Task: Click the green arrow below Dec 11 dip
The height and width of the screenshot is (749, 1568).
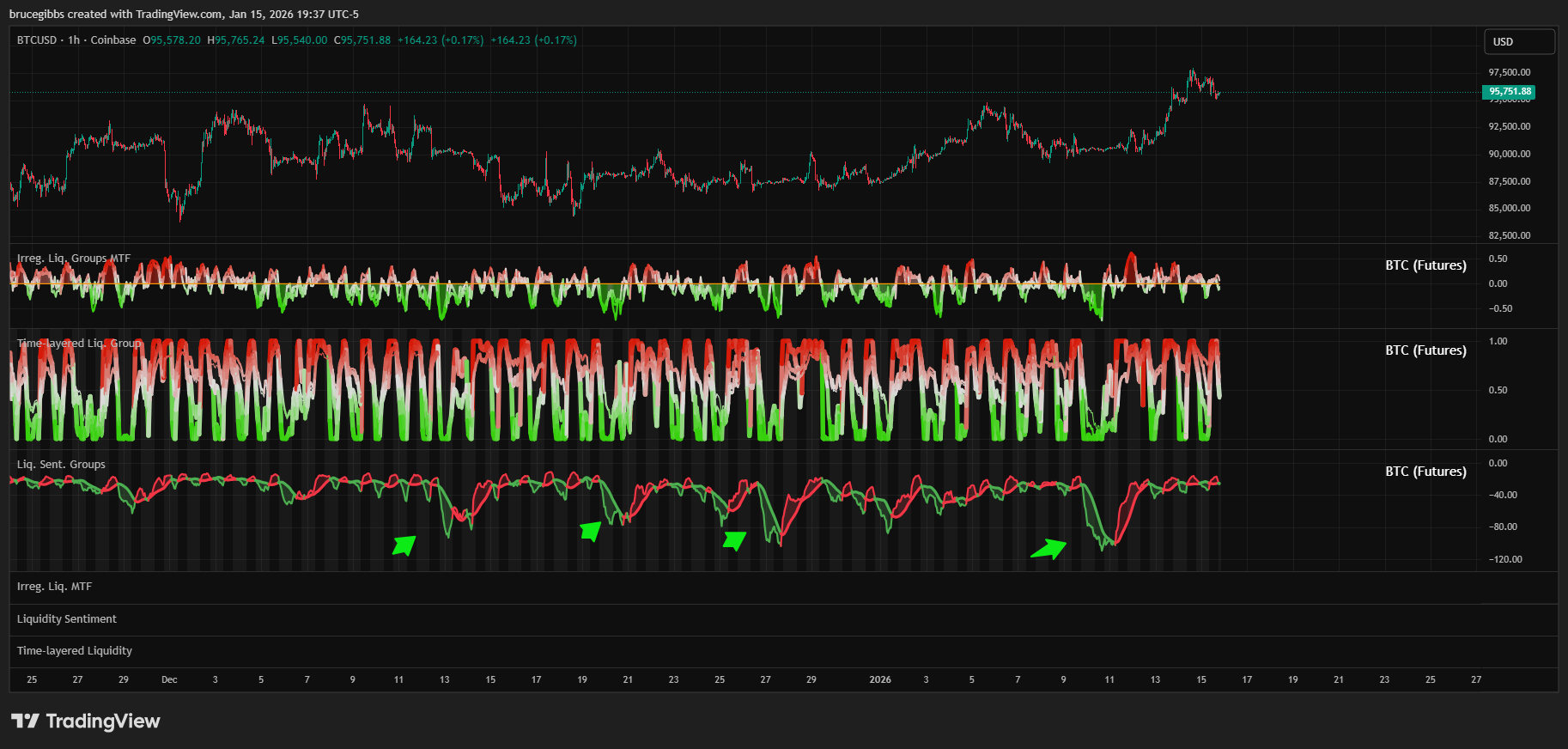Action: click(404, 545)
